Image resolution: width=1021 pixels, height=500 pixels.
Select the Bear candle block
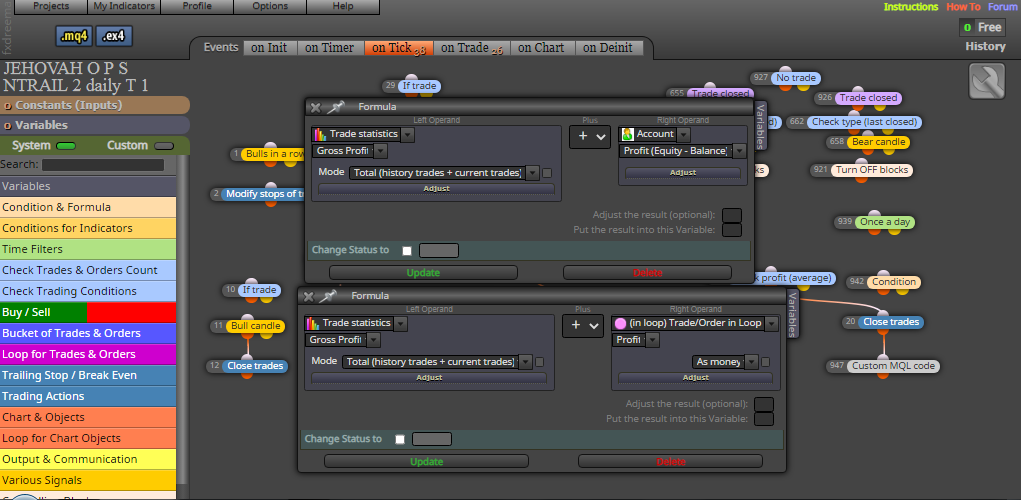tap(877, 142)
